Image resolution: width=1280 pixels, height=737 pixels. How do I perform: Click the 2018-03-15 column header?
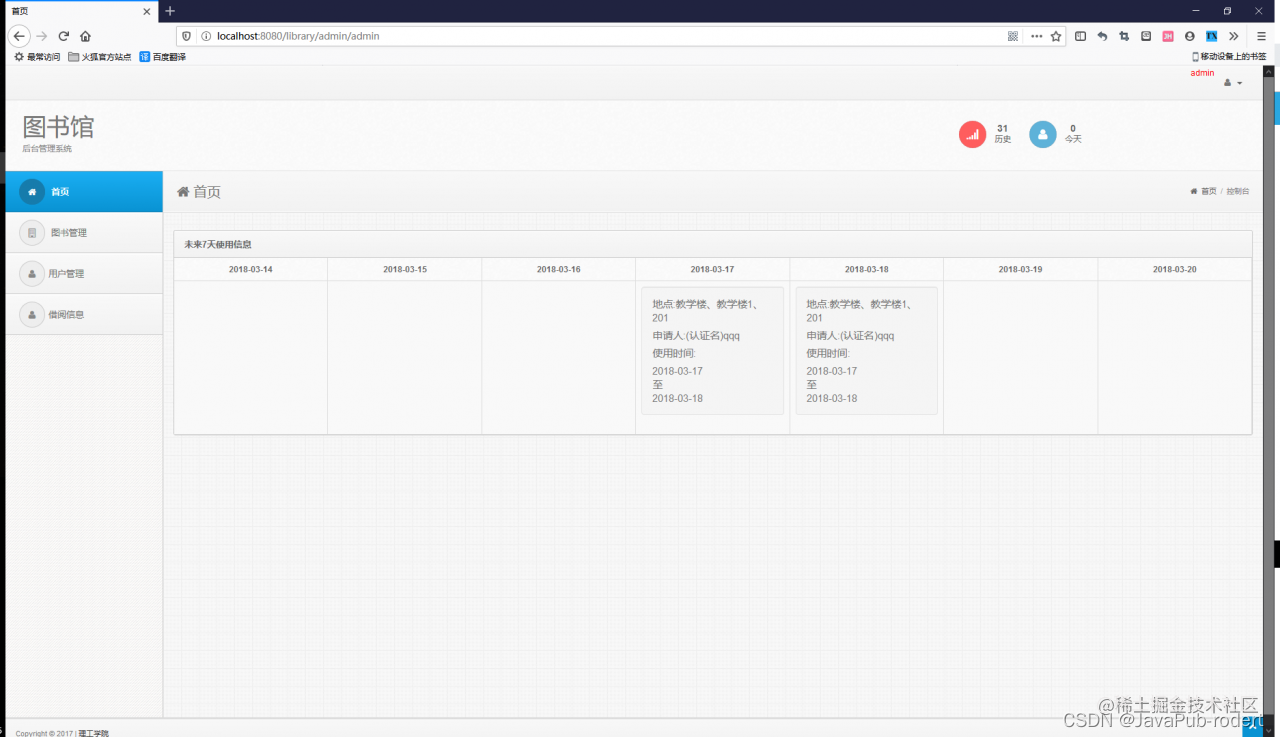coord(405,269)
